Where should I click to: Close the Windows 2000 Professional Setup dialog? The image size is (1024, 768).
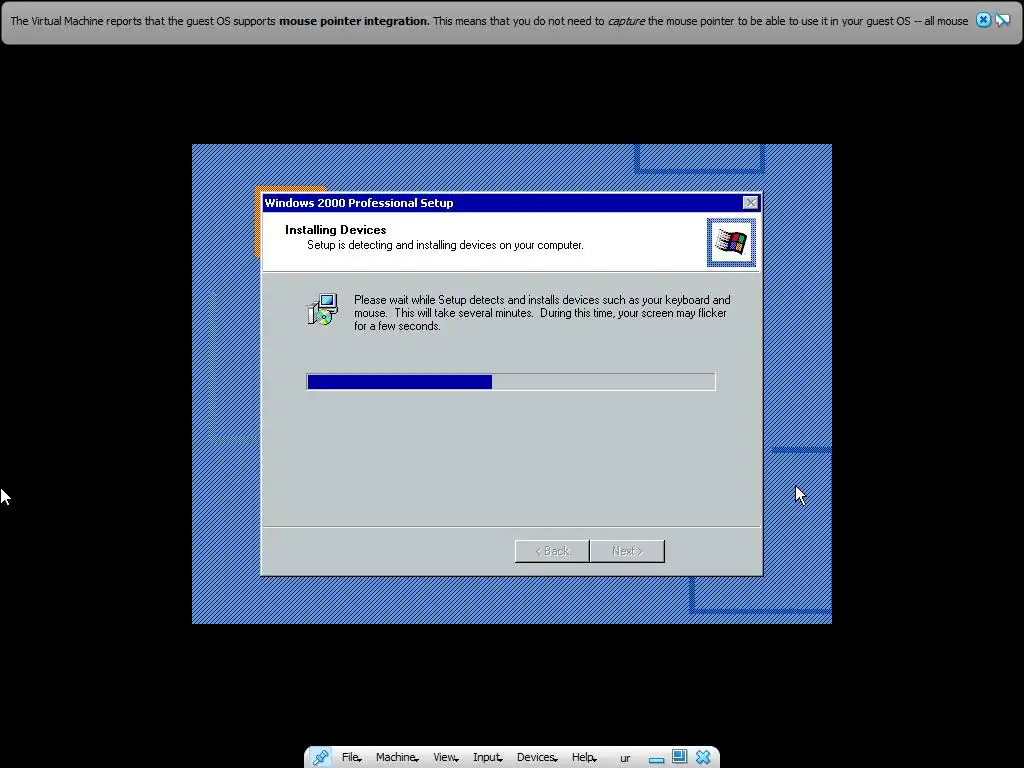tap(751, 203)
